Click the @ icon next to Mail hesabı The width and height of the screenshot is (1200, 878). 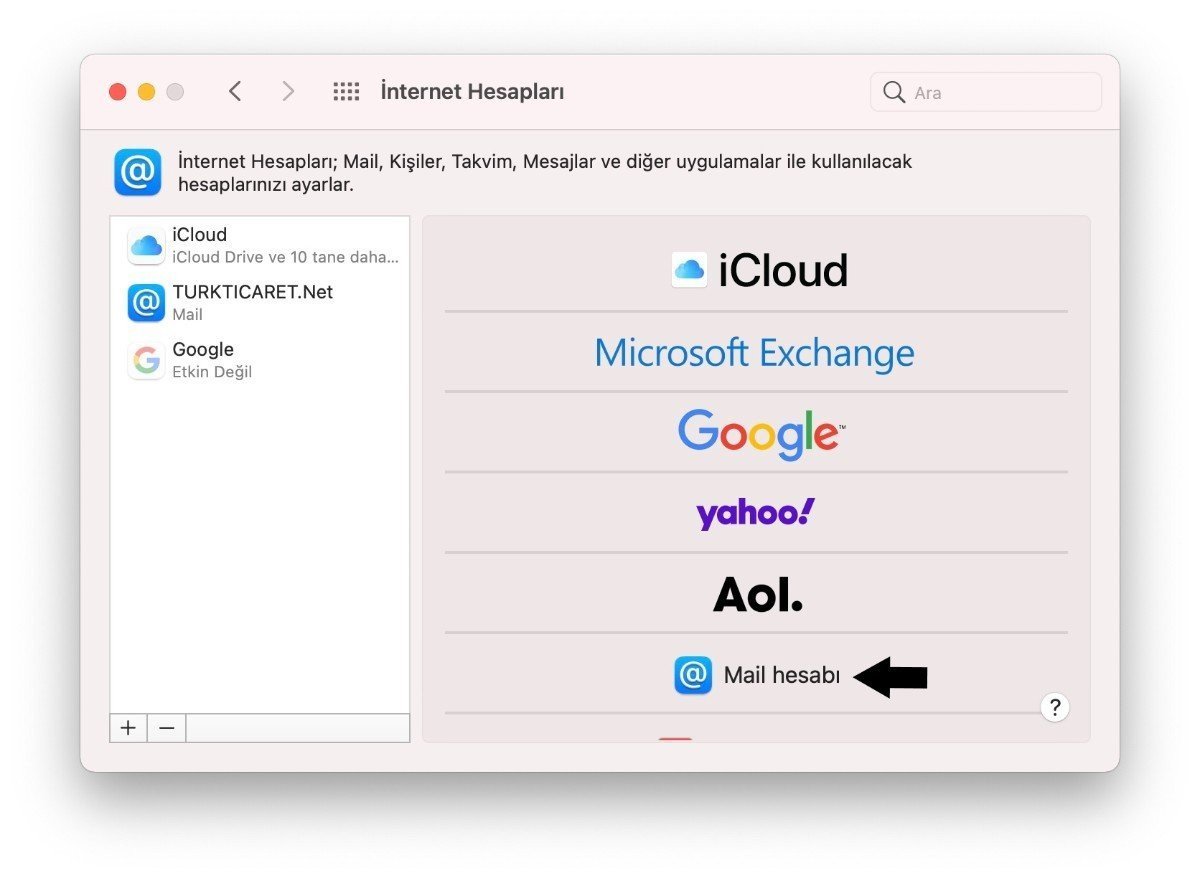[694, 675]
